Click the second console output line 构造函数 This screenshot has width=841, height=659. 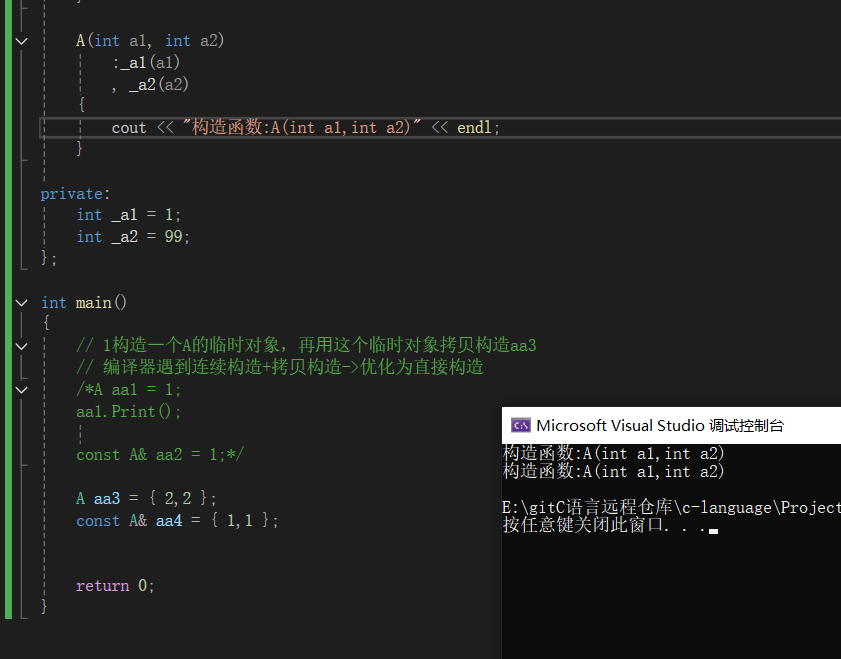(614, 472)
